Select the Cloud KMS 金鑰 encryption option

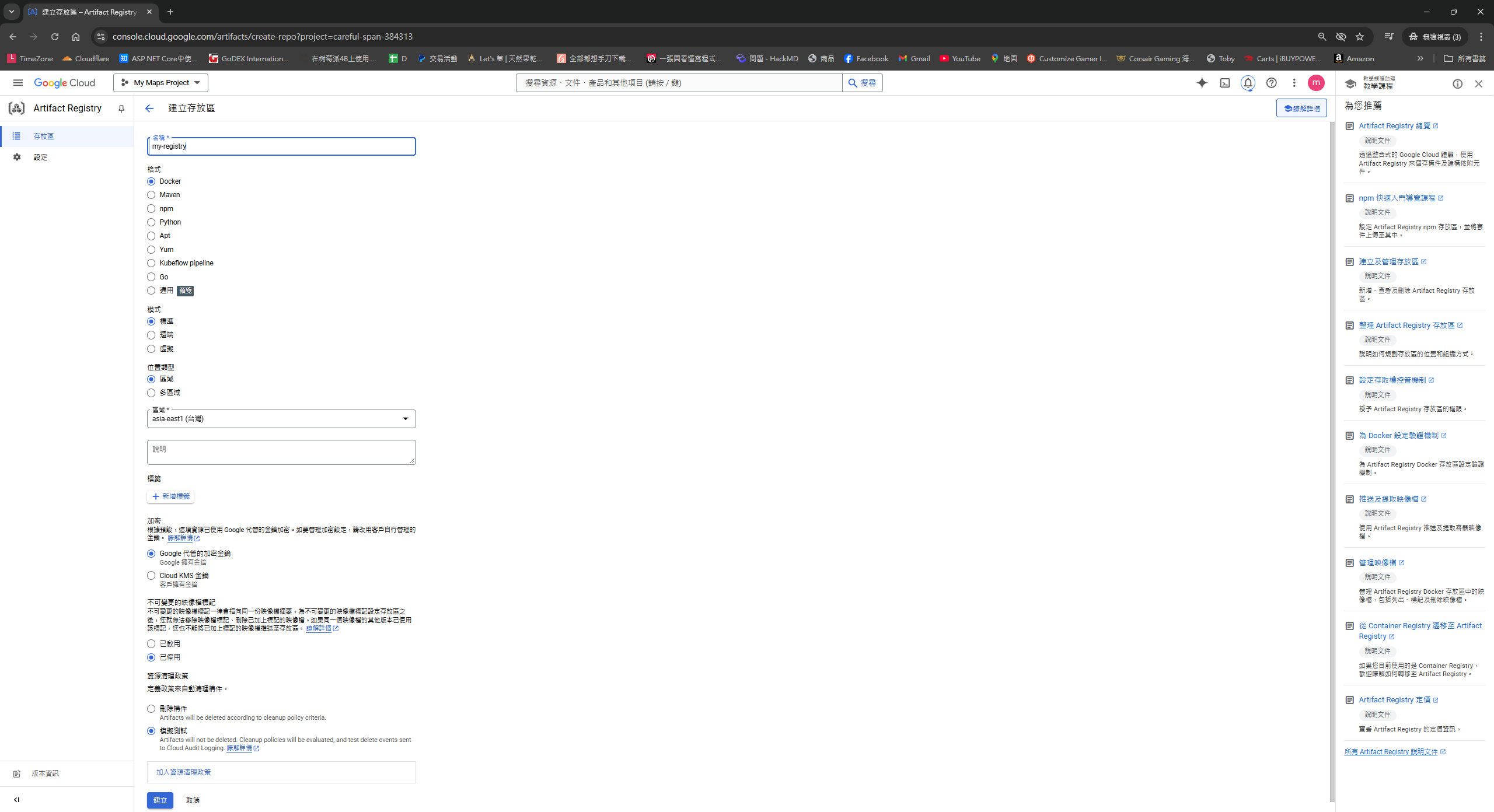pyautogui.click(x=151, y=576)
